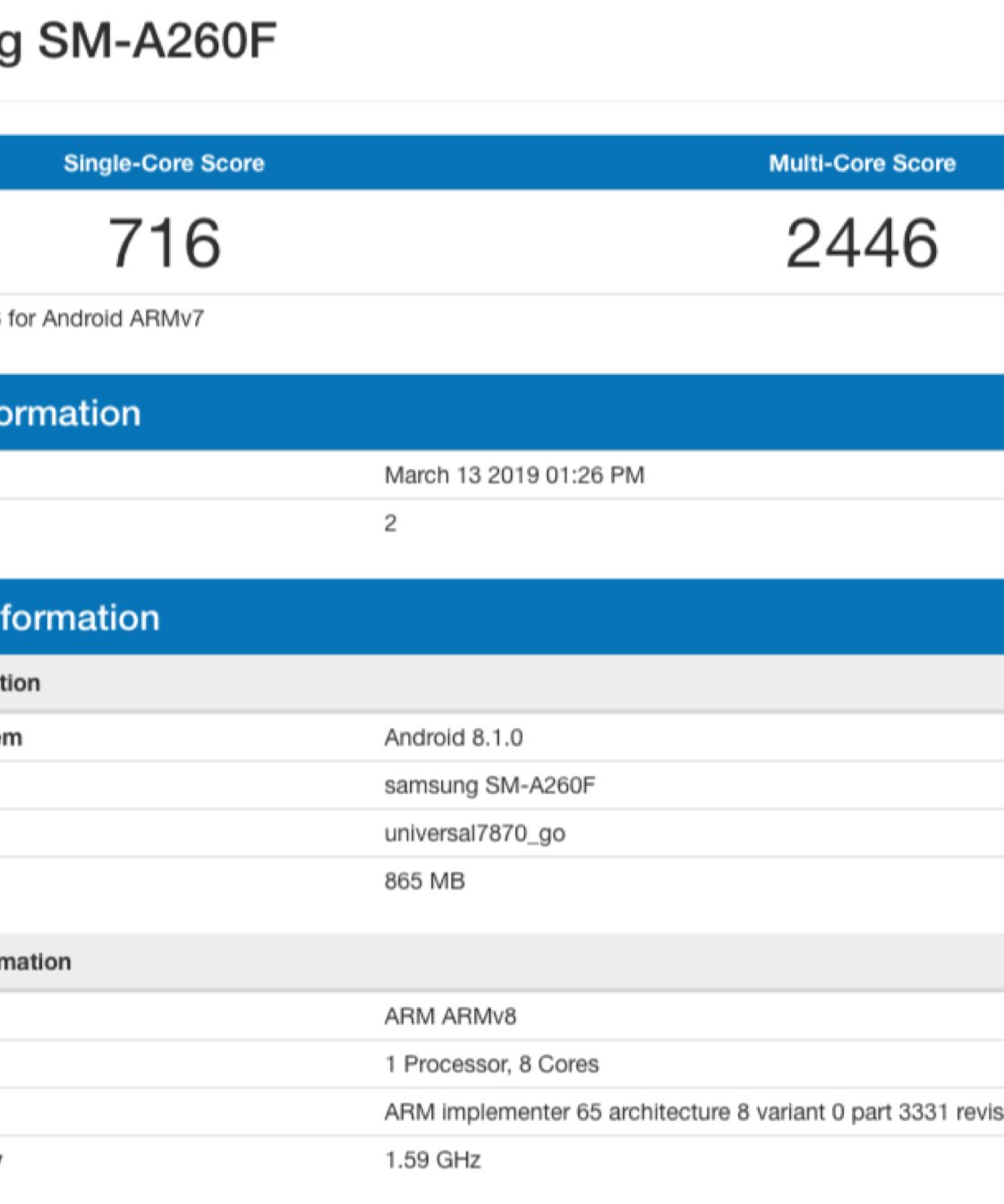Viewport: 1004px width, 1204px height.
Task: Select the universal7870_go value
Action: point(474,833)
